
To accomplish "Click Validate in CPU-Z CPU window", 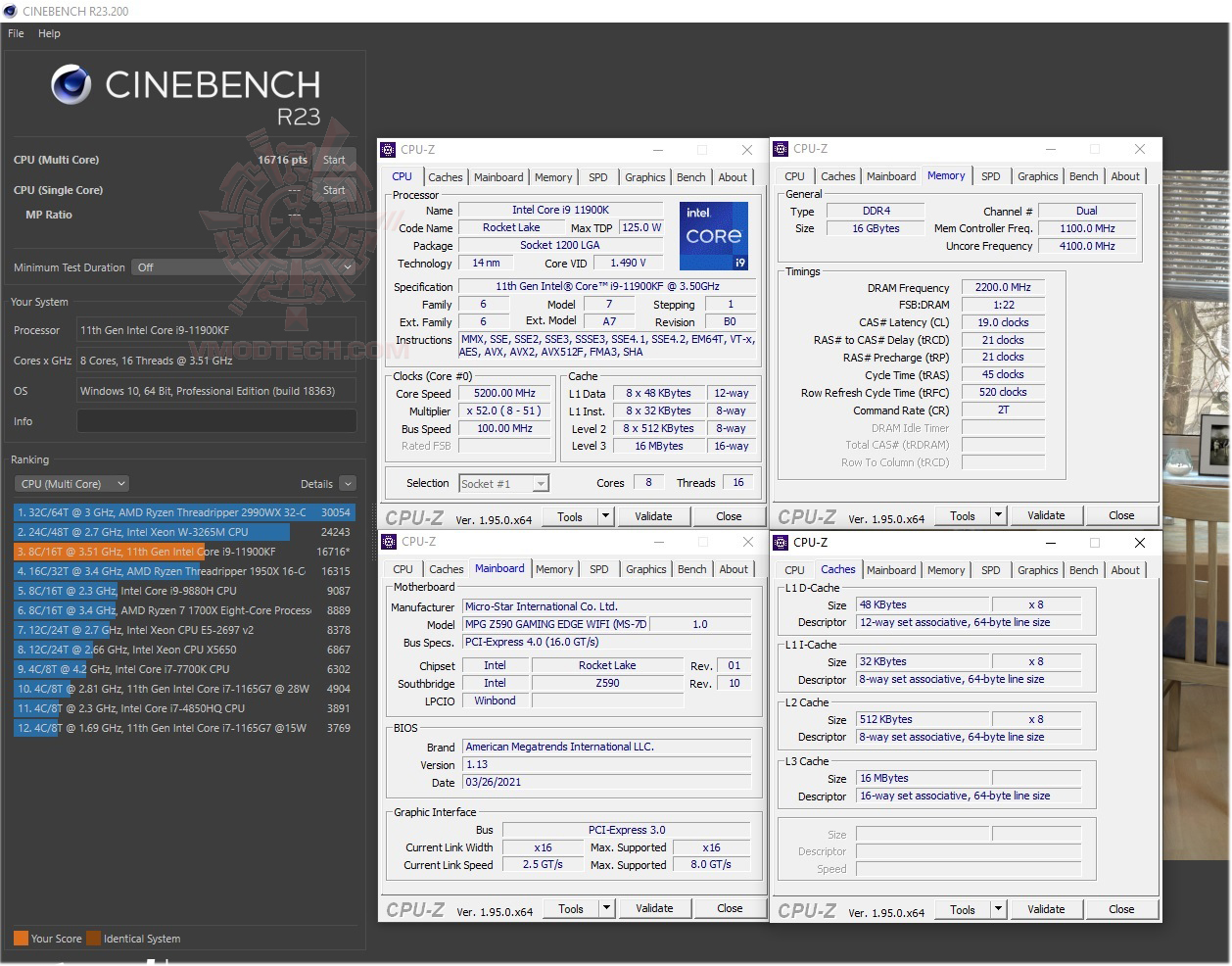I will [x=653, y=516].
